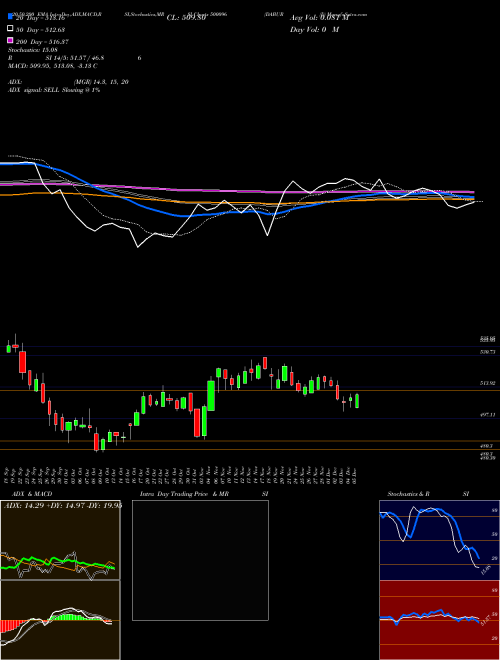Click the MACD values line

[53, 66]
